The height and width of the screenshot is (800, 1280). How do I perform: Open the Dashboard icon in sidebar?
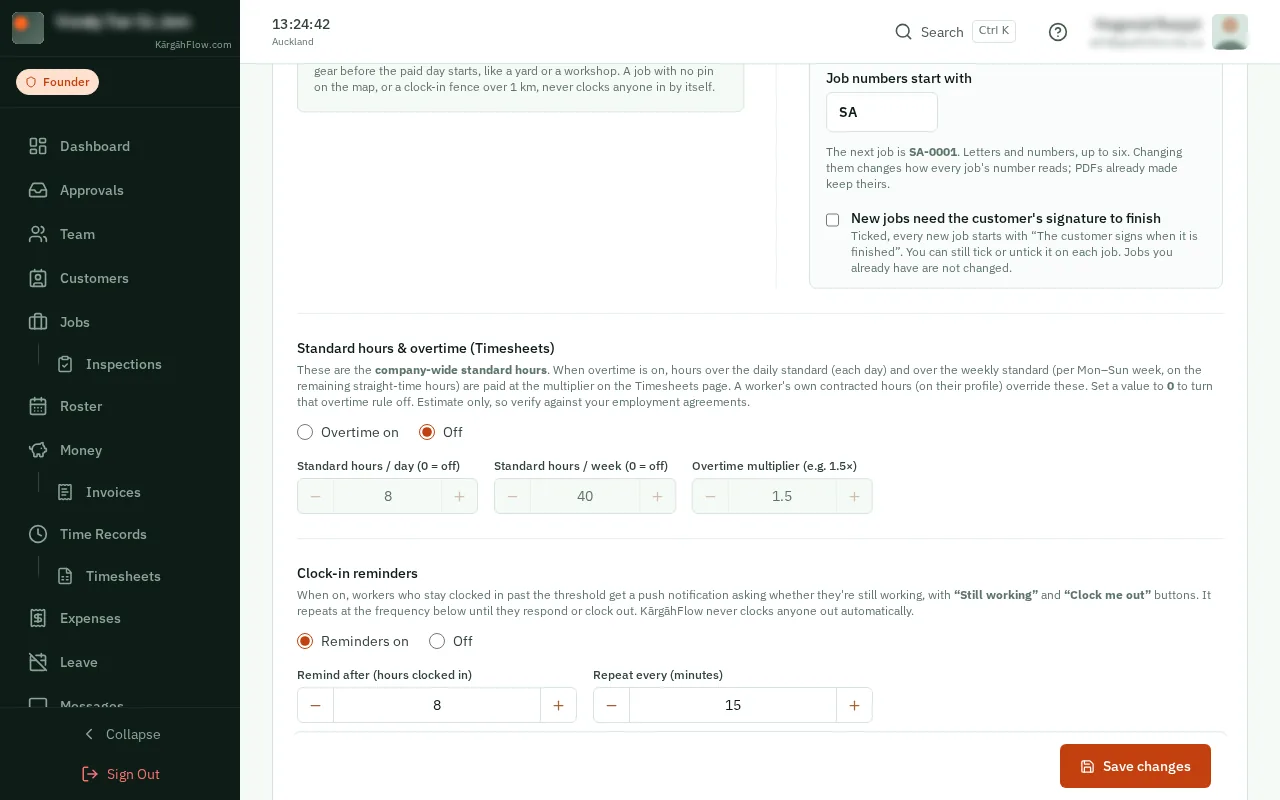tap(38, 146)
